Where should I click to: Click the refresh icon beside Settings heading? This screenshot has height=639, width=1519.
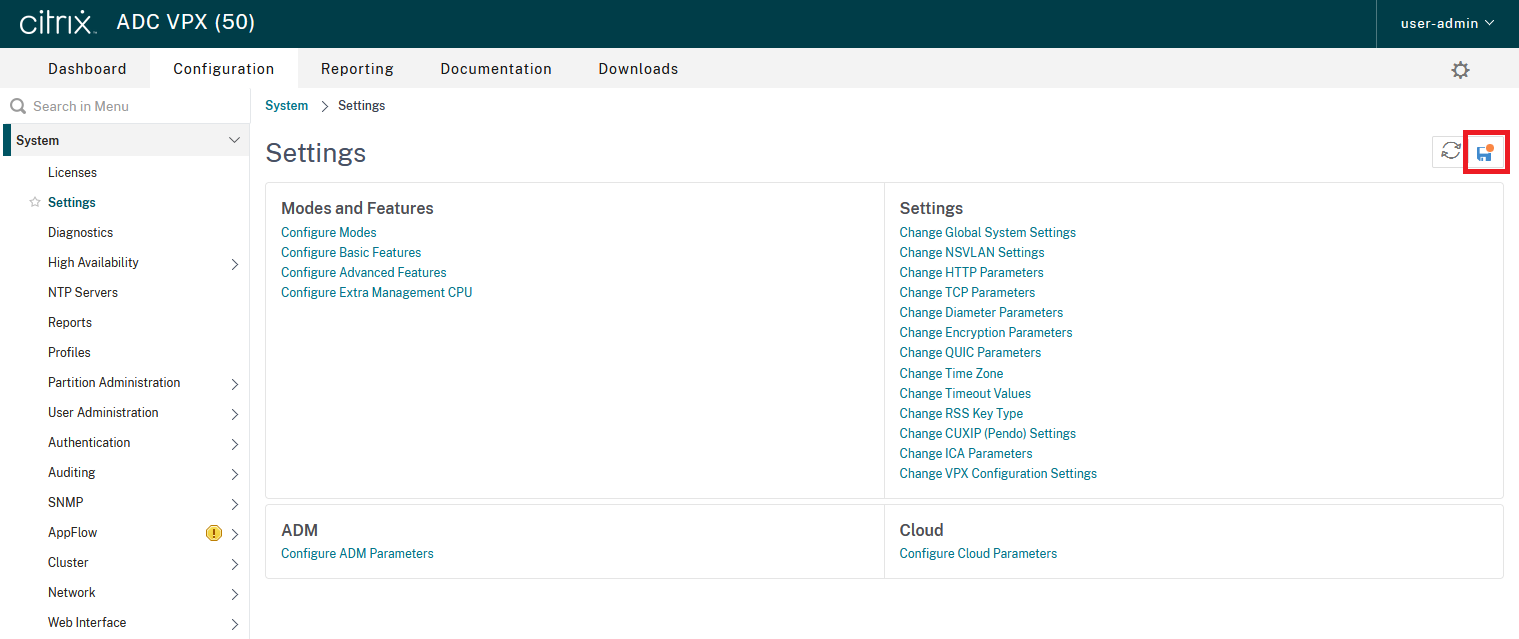[1450, 152]
